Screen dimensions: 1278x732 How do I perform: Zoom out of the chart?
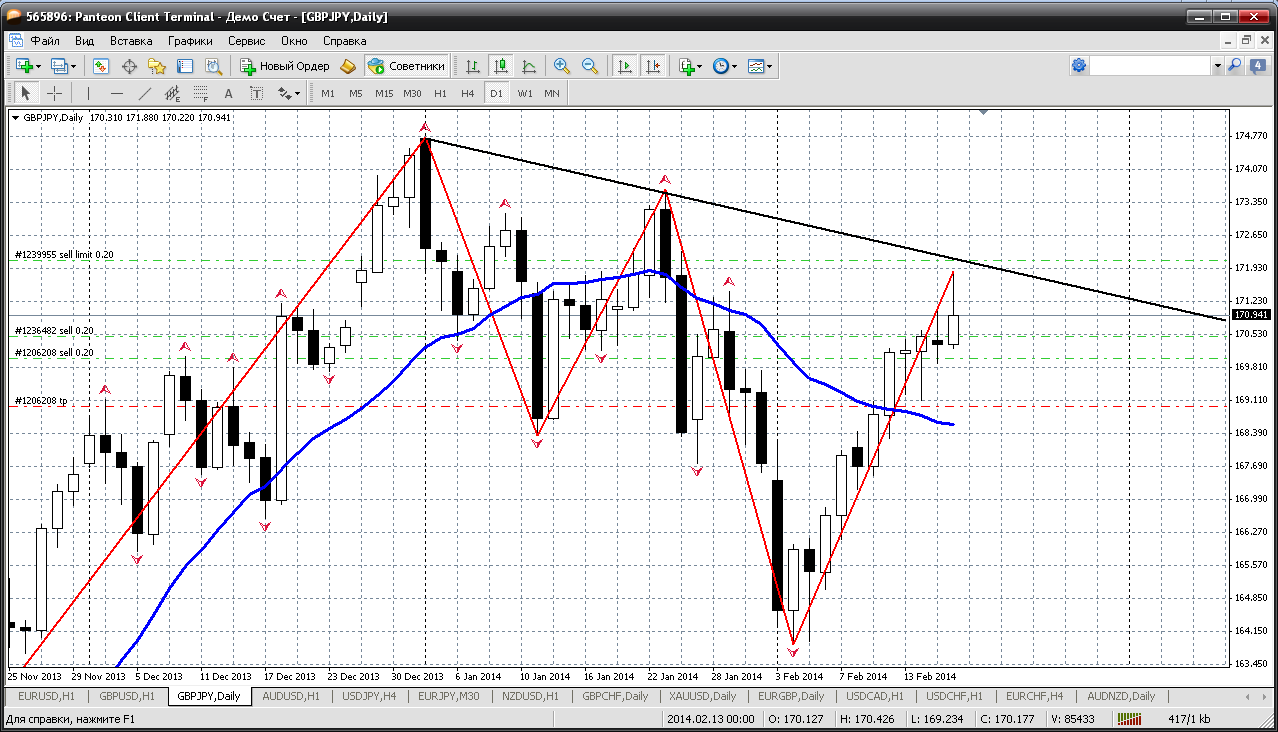590,66
